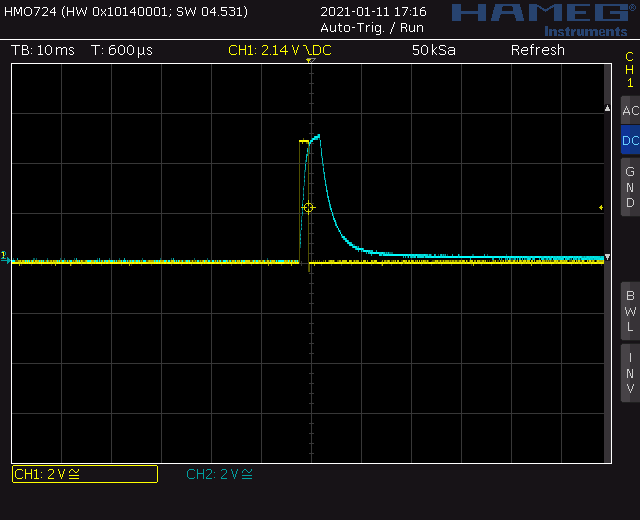Select the CH1 2 V channel label

(84, 474)
